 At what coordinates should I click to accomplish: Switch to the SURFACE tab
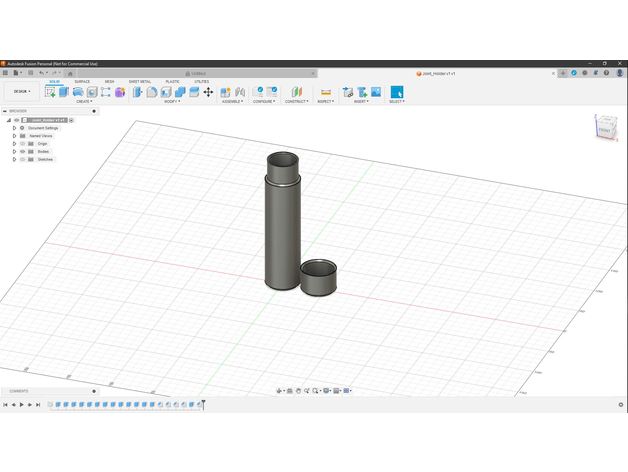82,81
